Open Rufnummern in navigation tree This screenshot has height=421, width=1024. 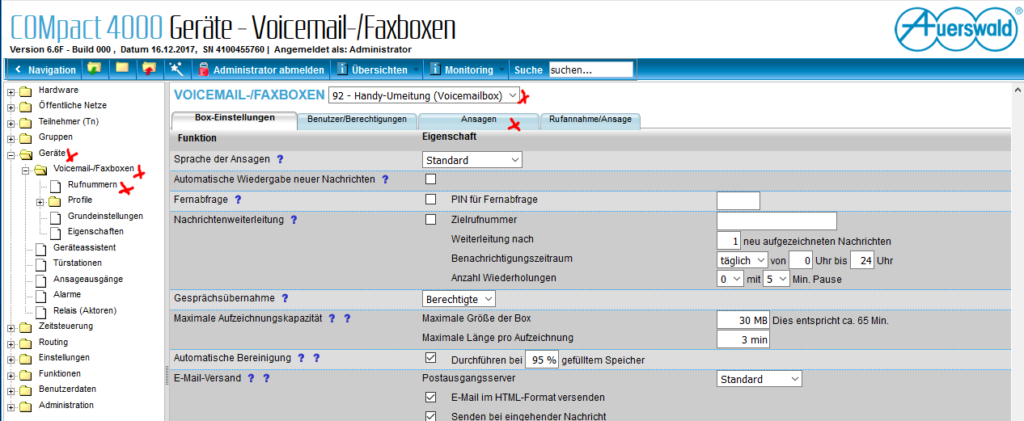coord(92,185)
